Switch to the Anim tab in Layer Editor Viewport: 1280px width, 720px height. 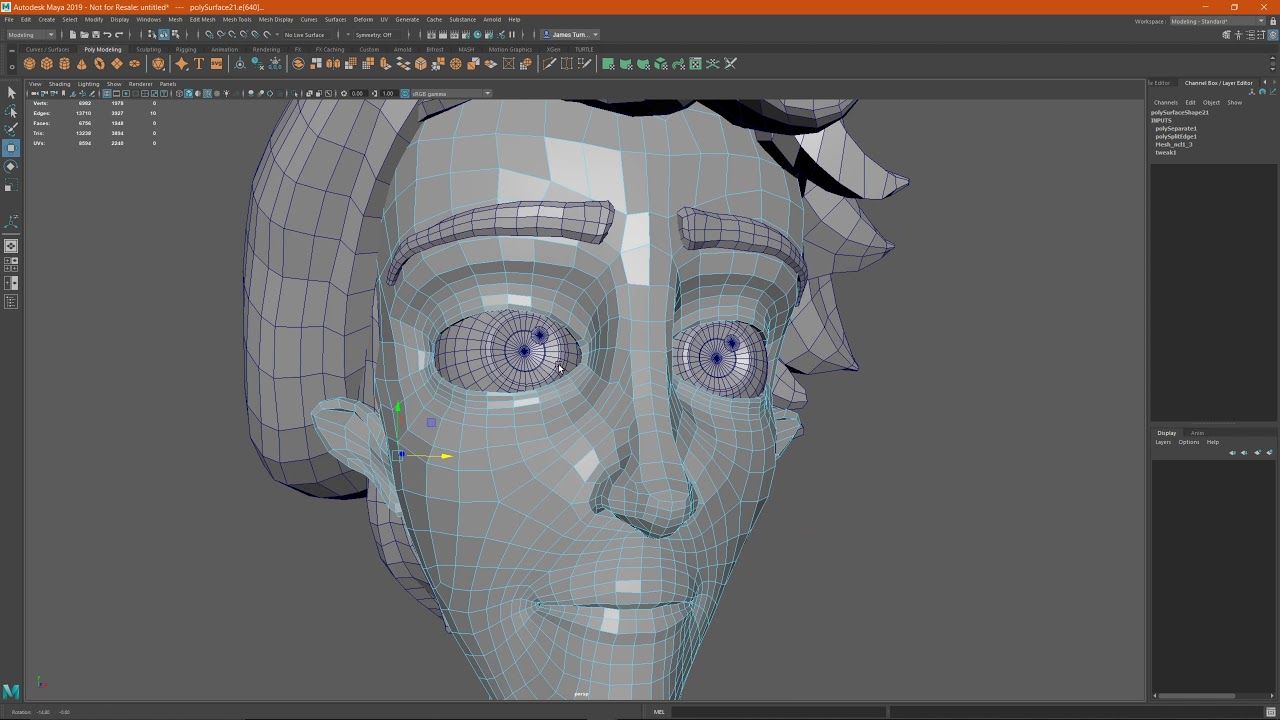[1197, 433]
